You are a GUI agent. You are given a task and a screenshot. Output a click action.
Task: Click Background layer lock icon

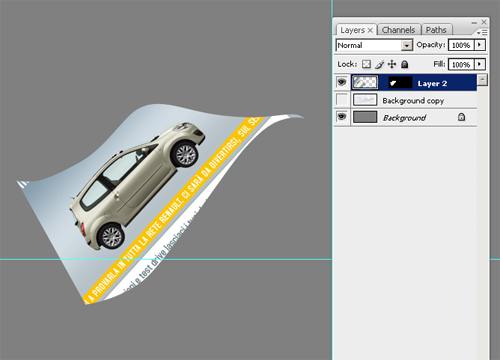coord(461,117)
